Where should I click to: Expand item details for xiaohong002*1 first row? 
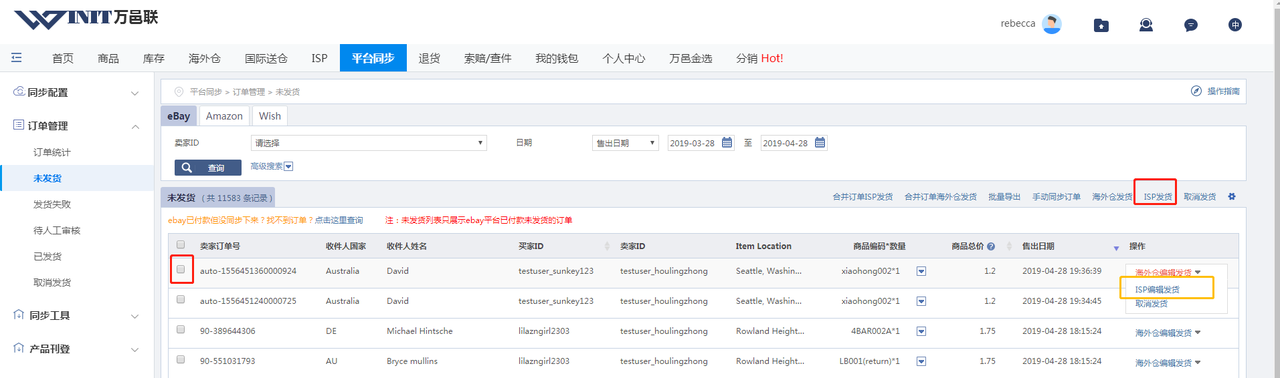point(922,271)
